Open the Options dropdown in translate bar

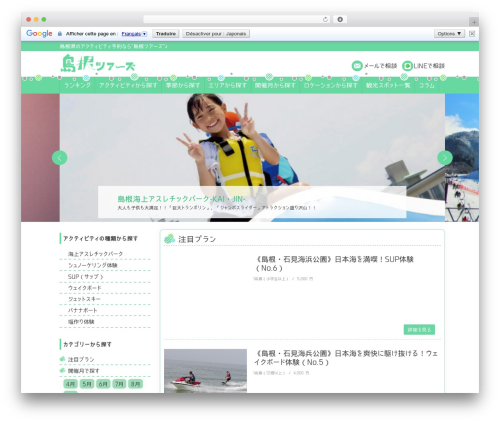coord(449,34)
